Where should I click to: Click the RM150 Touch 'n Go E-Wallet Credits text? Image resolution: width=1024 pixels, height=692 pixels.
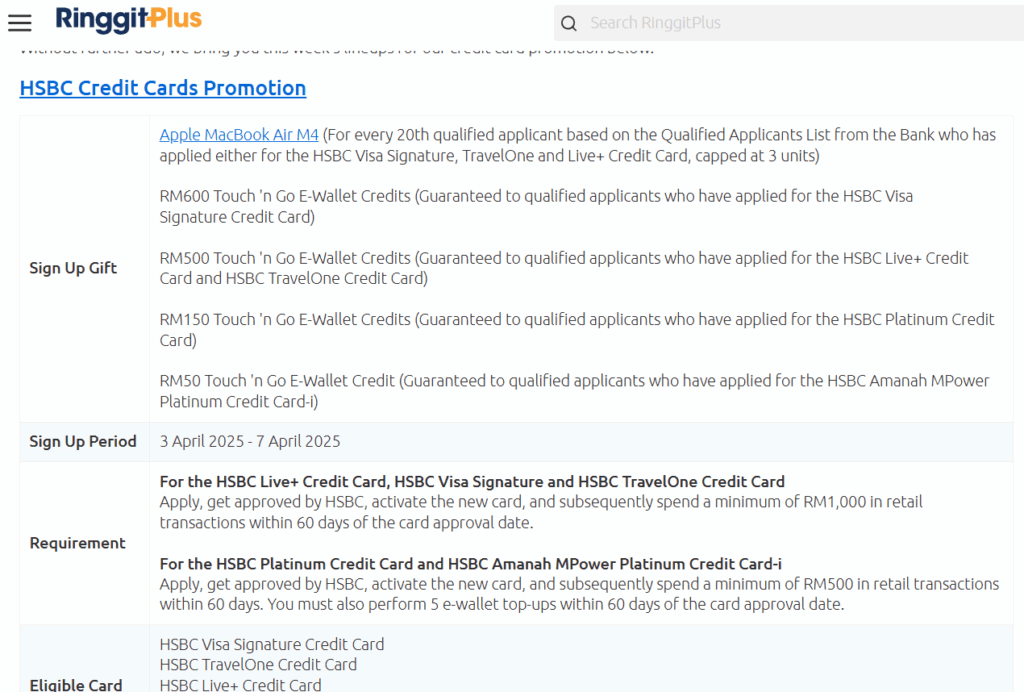(x=285, y=319)
